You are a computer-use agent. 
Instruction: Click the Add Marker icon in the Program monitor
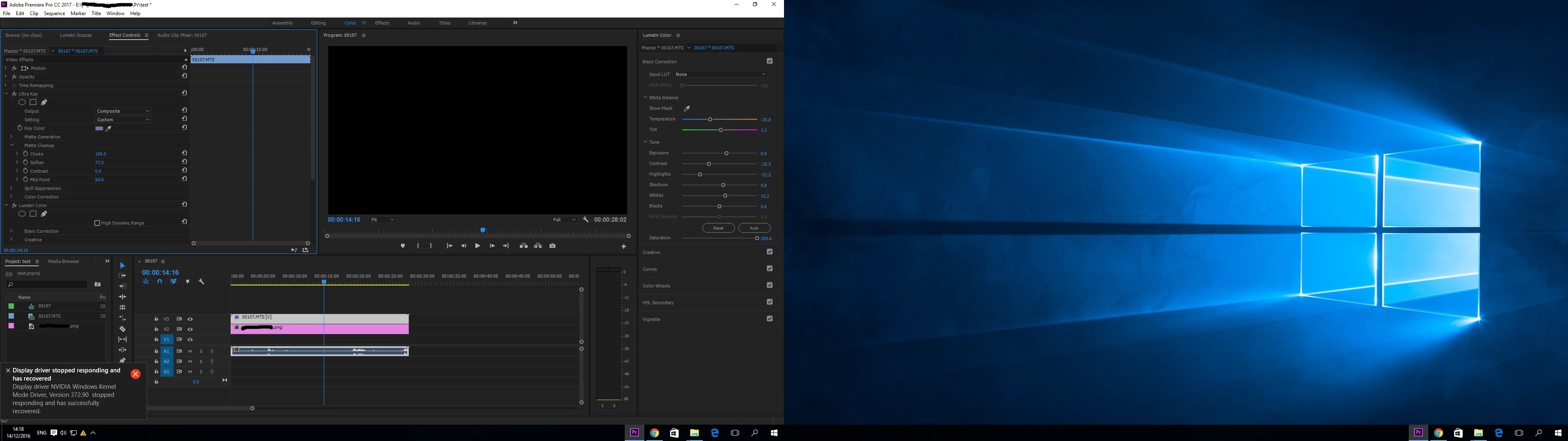pos(402,246)
